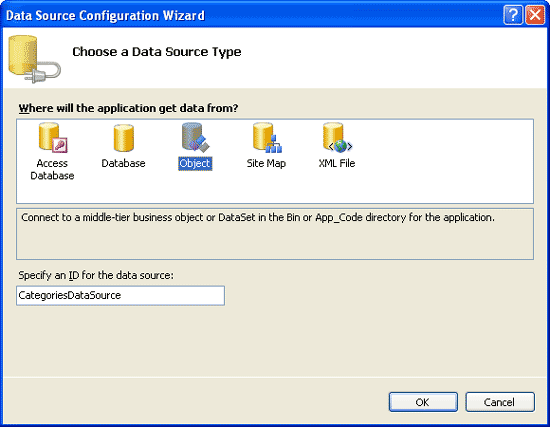Confirm the selection with OK
The width and height of the screenshot is (550, 427).
point(423,402)
